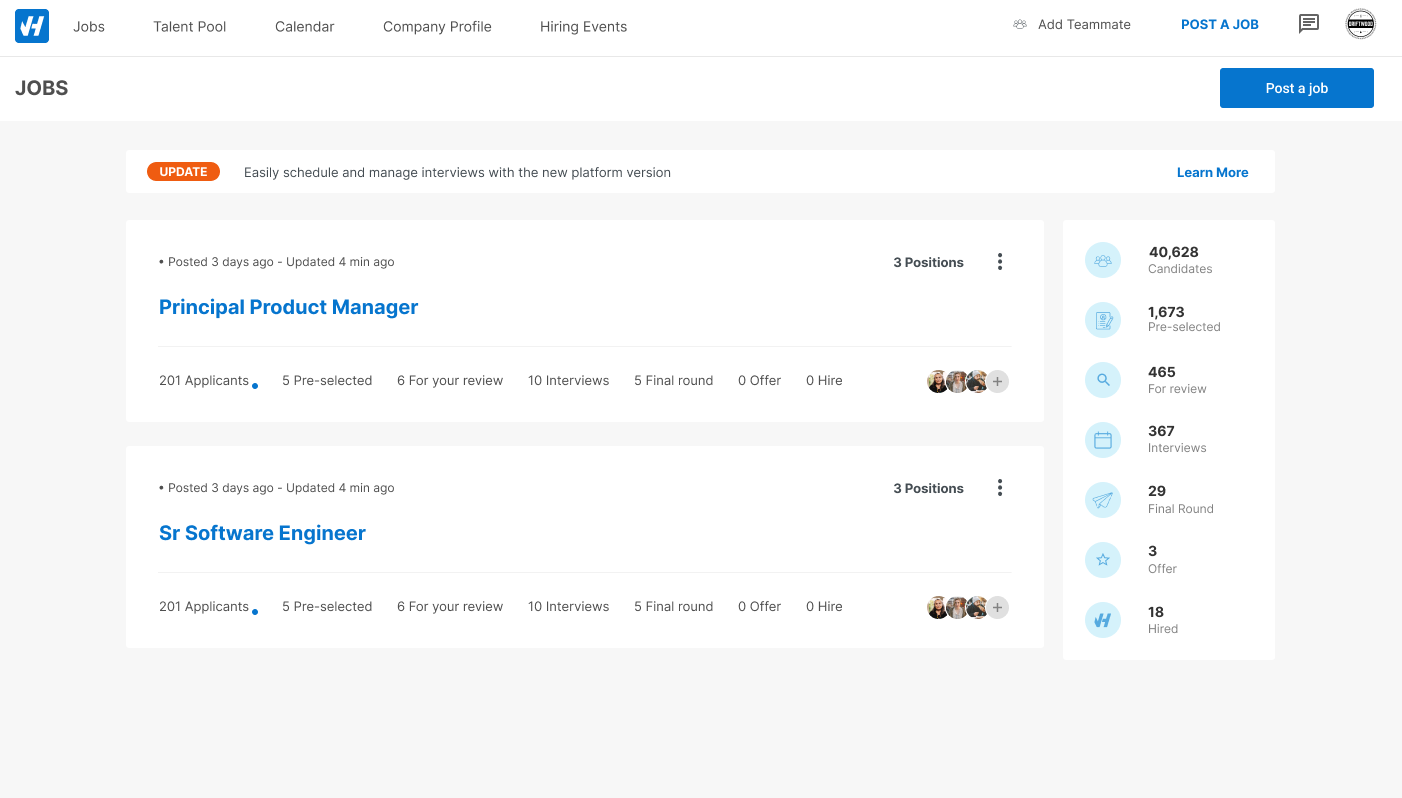The height and width of the screenshot is (798, 1402).
Task: Click the Pre-selected stat icon
Action: 1103,320
